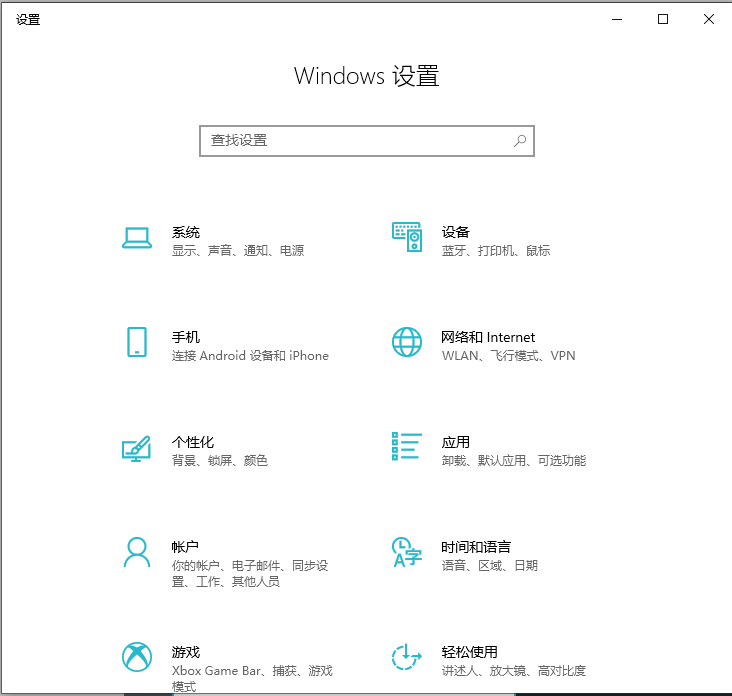Click the 手机 (Phone) icon
The image size is (732, 696).
click(x=136, y=342)
